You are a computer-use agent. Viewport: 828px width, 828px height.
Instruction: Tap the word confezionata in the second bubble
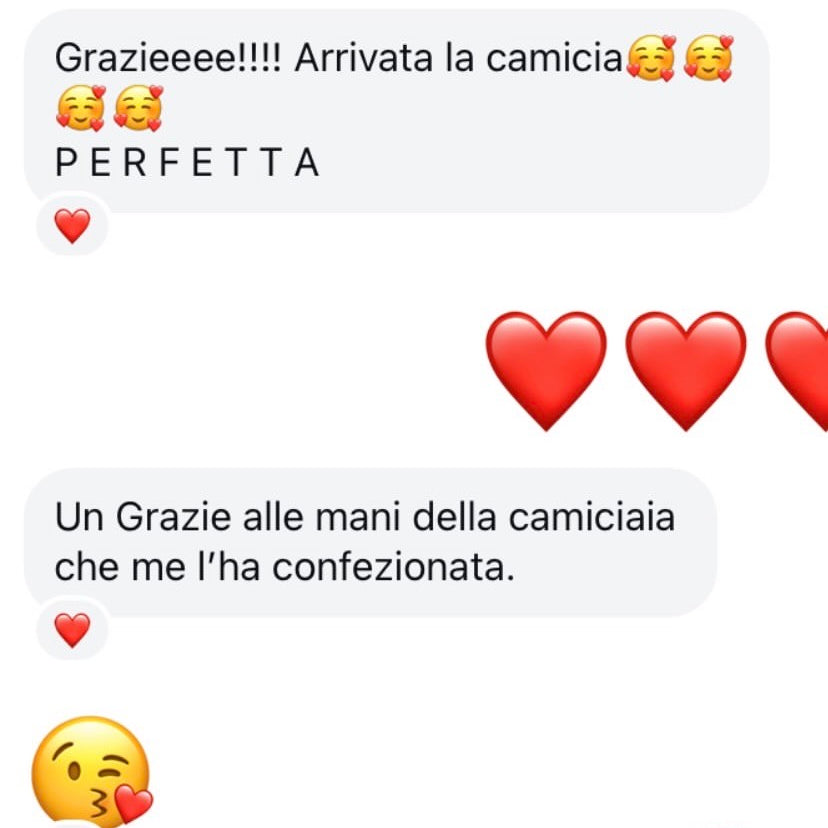pyautogui.click(x=393, y=568)
